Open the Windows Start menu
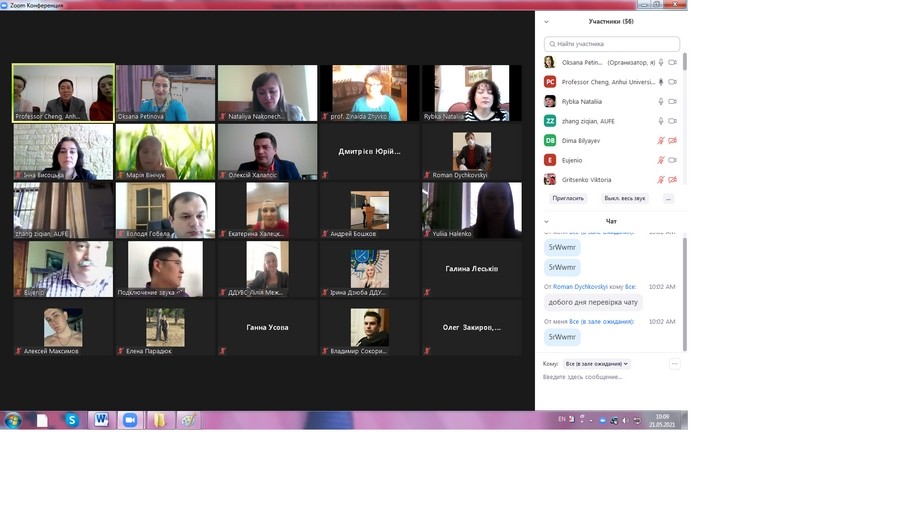Image resolution: width=900 pixels, height=510 pixels. [x=13, y=421]
